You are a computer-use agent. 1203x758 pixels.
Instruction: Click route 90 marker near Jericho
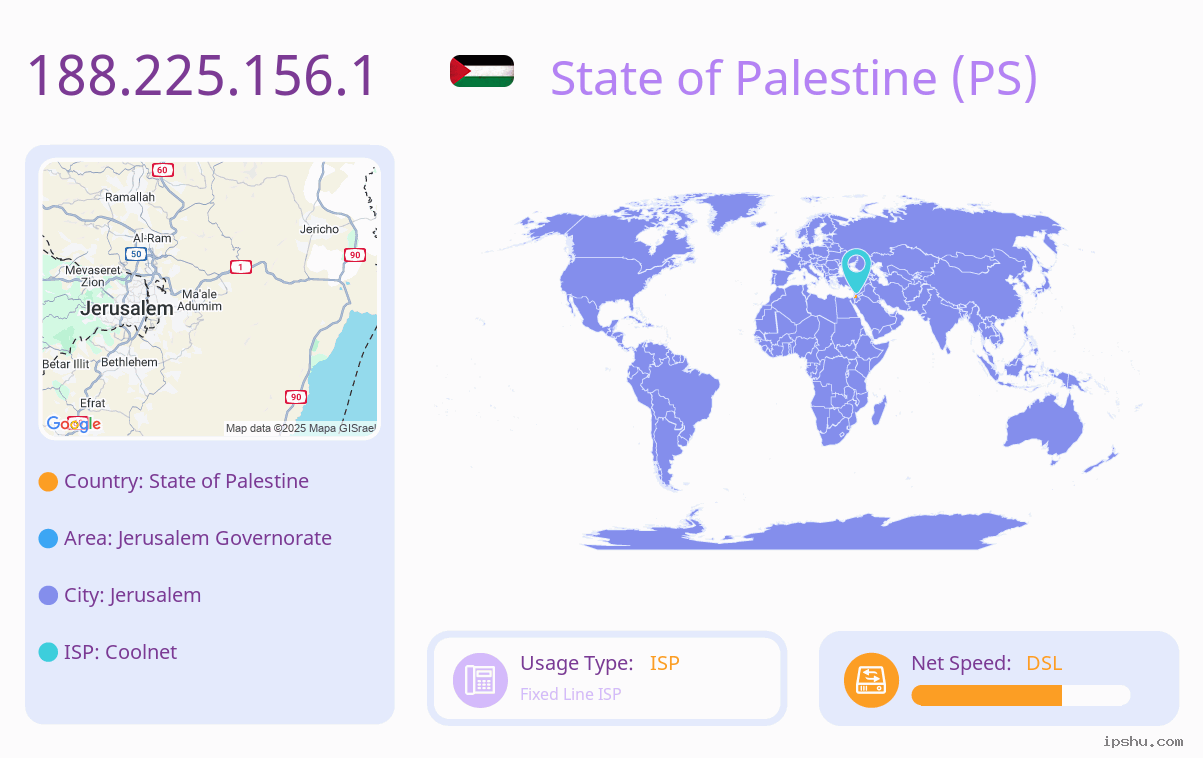(x=355, y=255)
